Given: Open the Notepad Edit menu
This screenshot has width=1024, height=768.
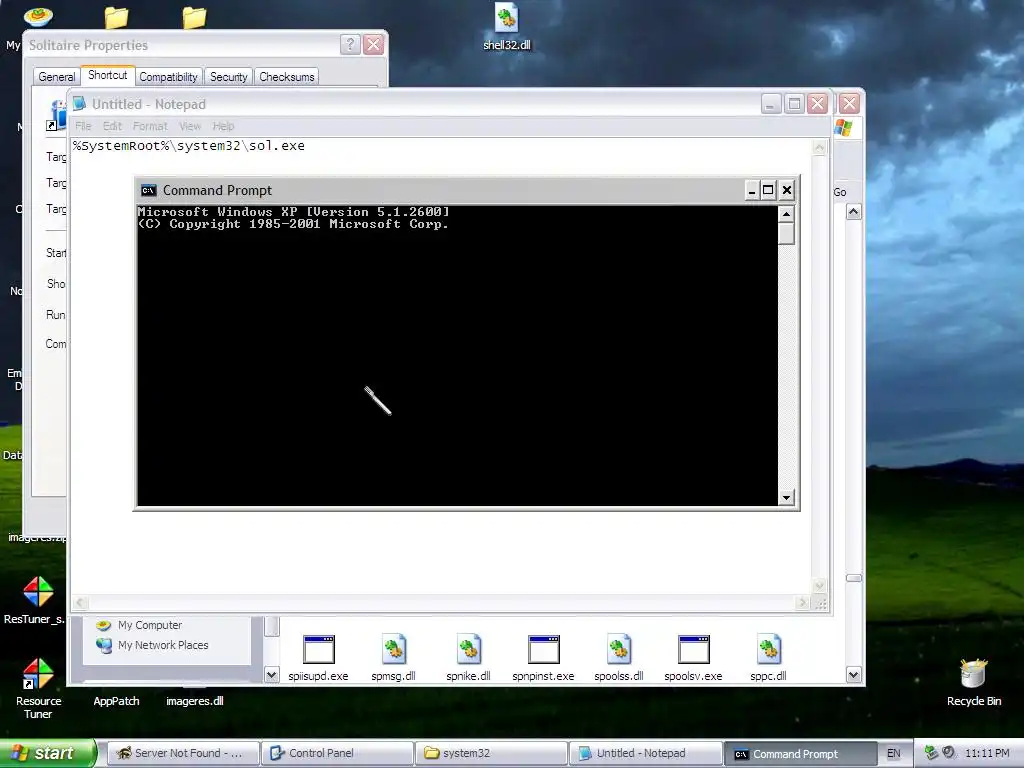Looking at the screenshot, I should click(112, 126).
